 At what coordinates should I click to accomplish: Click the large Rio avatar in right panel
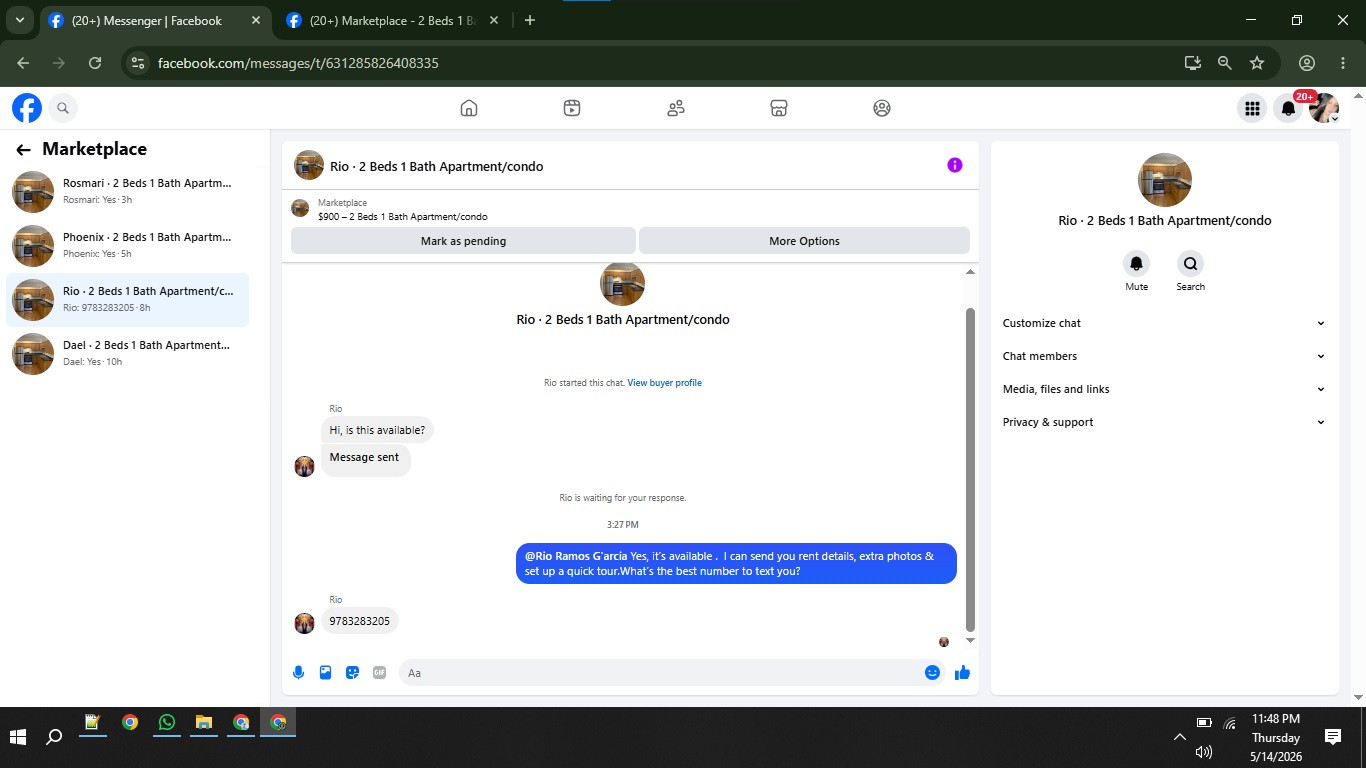click(x=1165, y=180)
